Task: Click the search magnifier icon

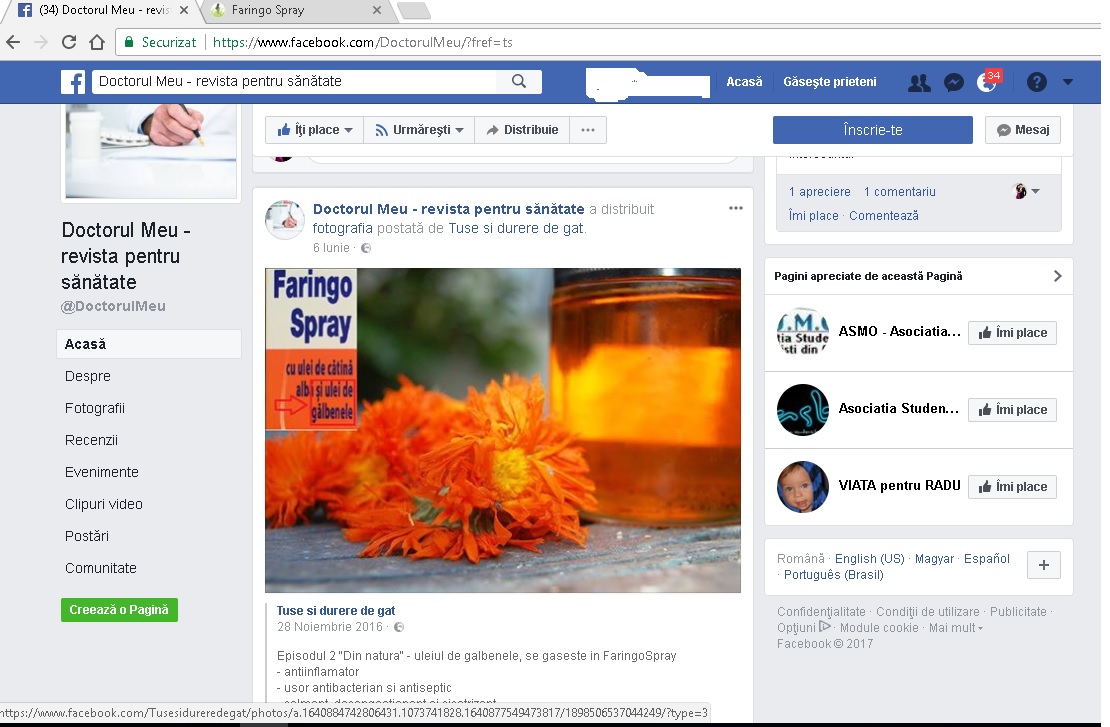Action: (519, 81)
